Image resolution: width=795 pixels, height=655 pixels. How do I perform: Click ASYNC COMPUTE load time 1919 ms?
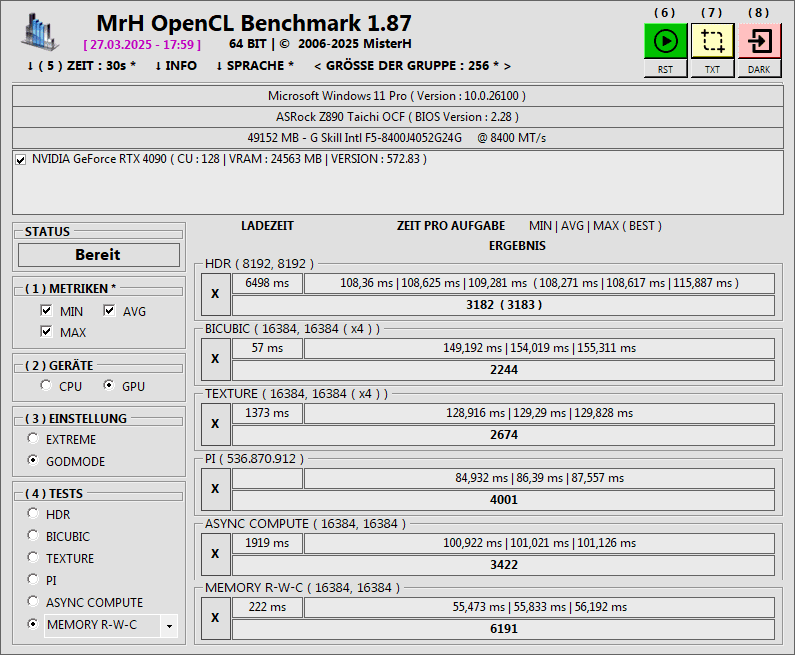pos(267,543)
